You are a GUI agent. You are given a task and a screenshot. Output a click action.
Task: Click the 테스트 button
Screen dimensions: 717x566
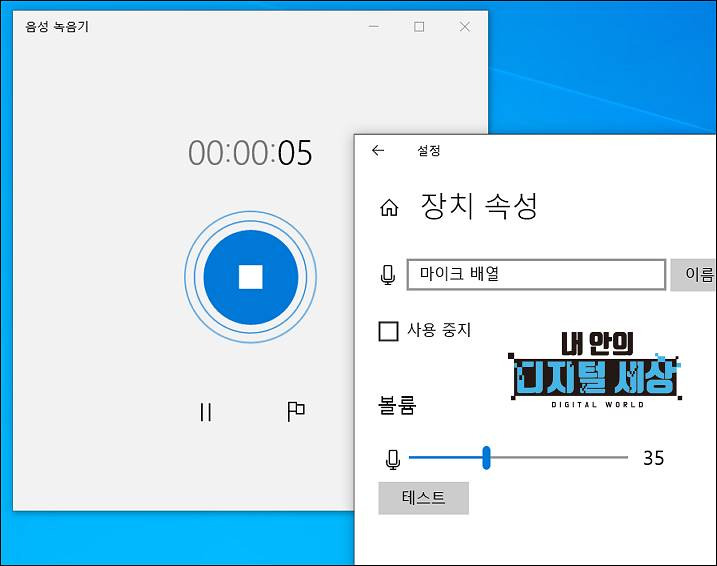click(423, 498)
